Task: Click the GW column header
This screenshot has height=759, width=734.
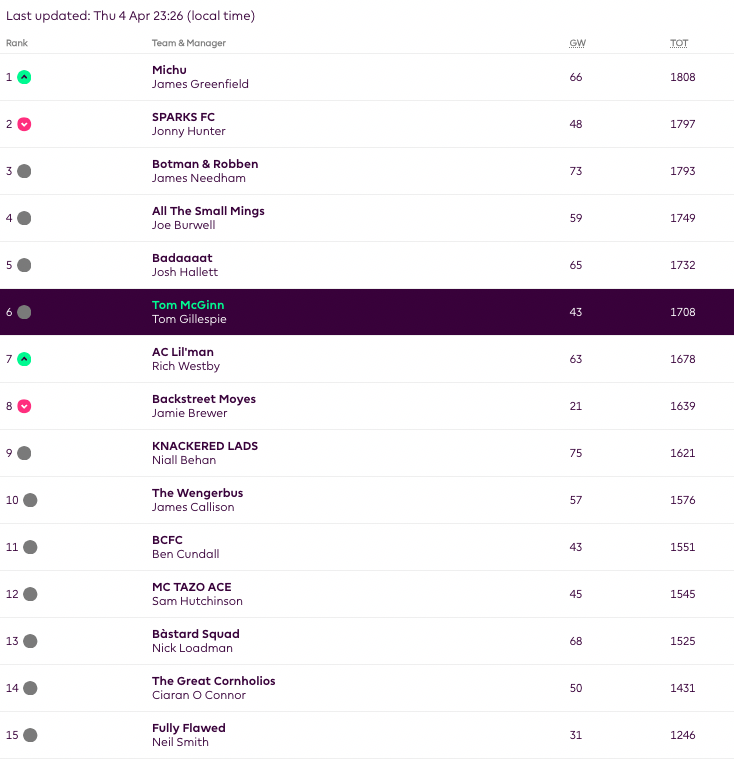Action: [577, 43]
